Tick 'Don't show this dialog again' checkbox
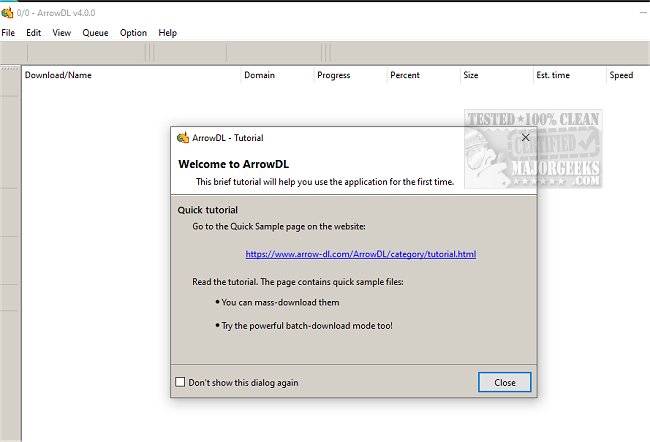650x442 pixels. click(x=180, y=382)
